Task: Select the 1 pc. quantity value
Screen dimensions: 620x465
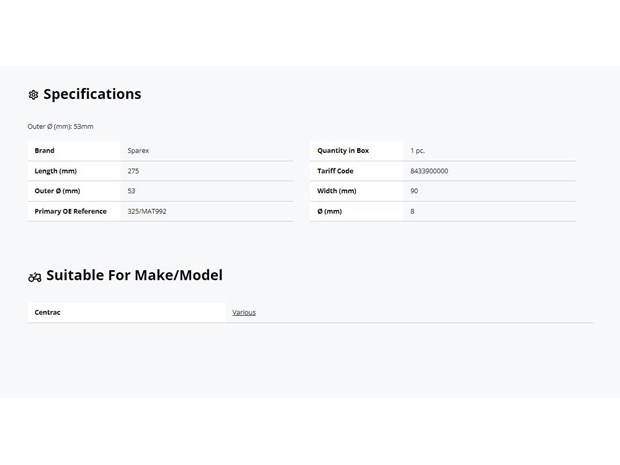Action: 418,151
